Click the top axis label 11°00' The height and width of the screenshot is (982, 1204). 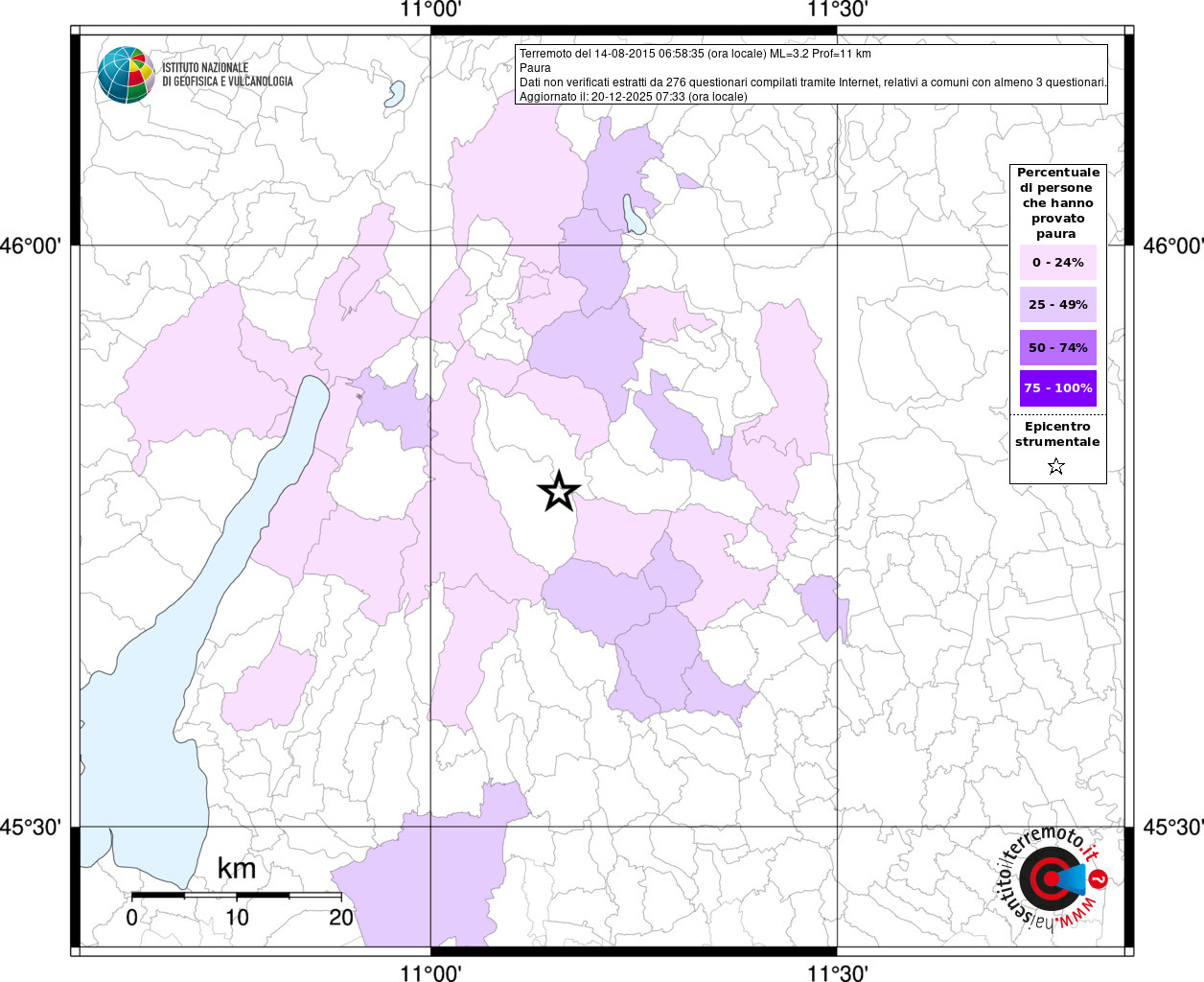pos(431,10)
